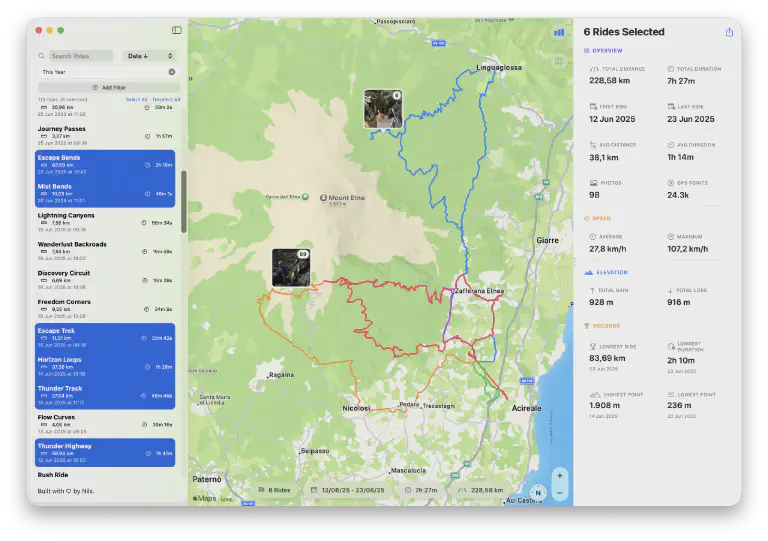The image size is (768, 541).
Task: Reset map orientation with compass icon
Action: click(537, 491)
